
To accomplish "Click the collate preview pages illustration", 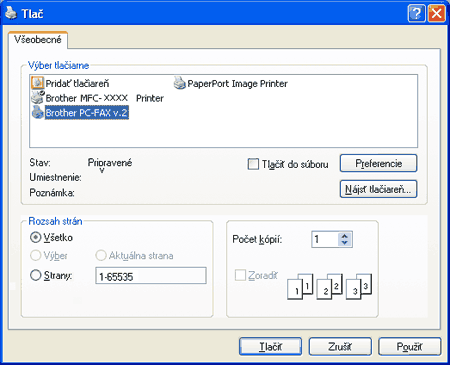I will click(329, 286).
